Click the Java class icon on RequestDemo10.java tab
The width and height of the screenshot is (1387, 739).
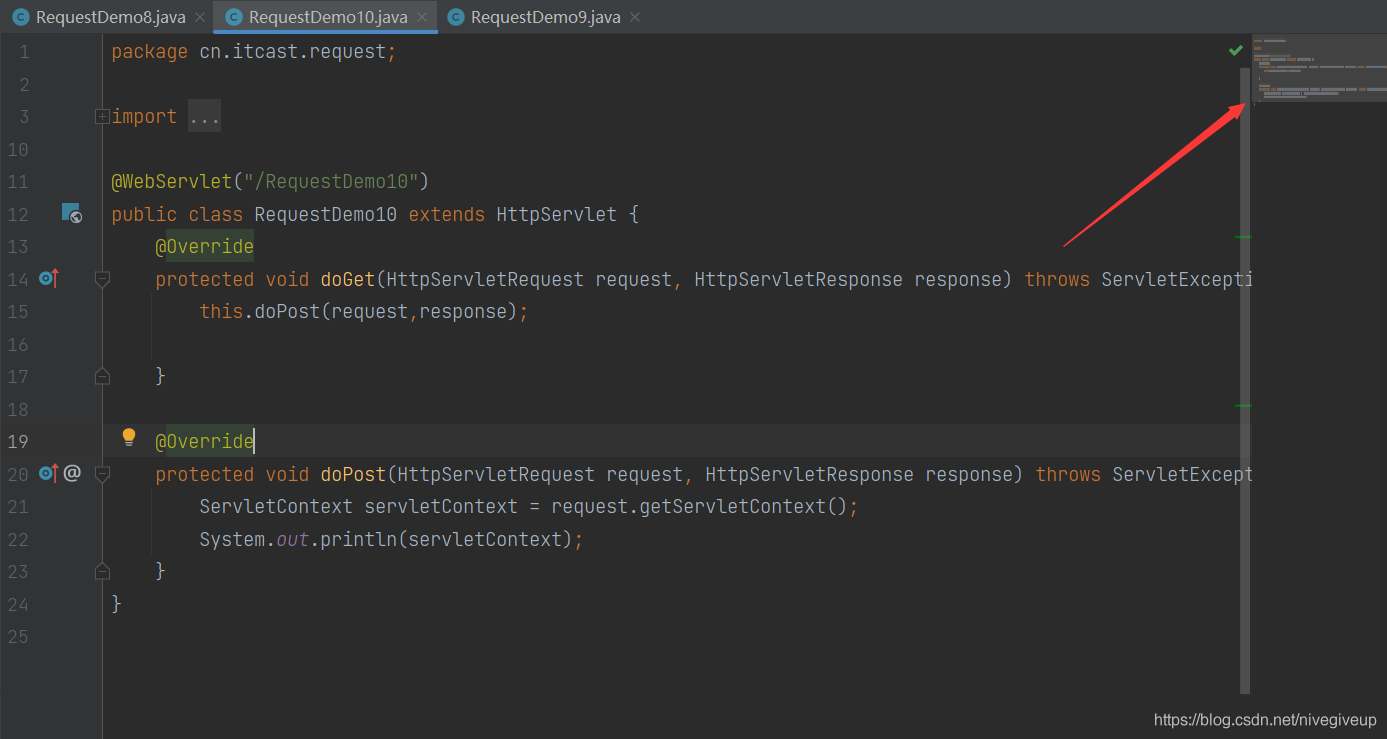pos(233,17)
